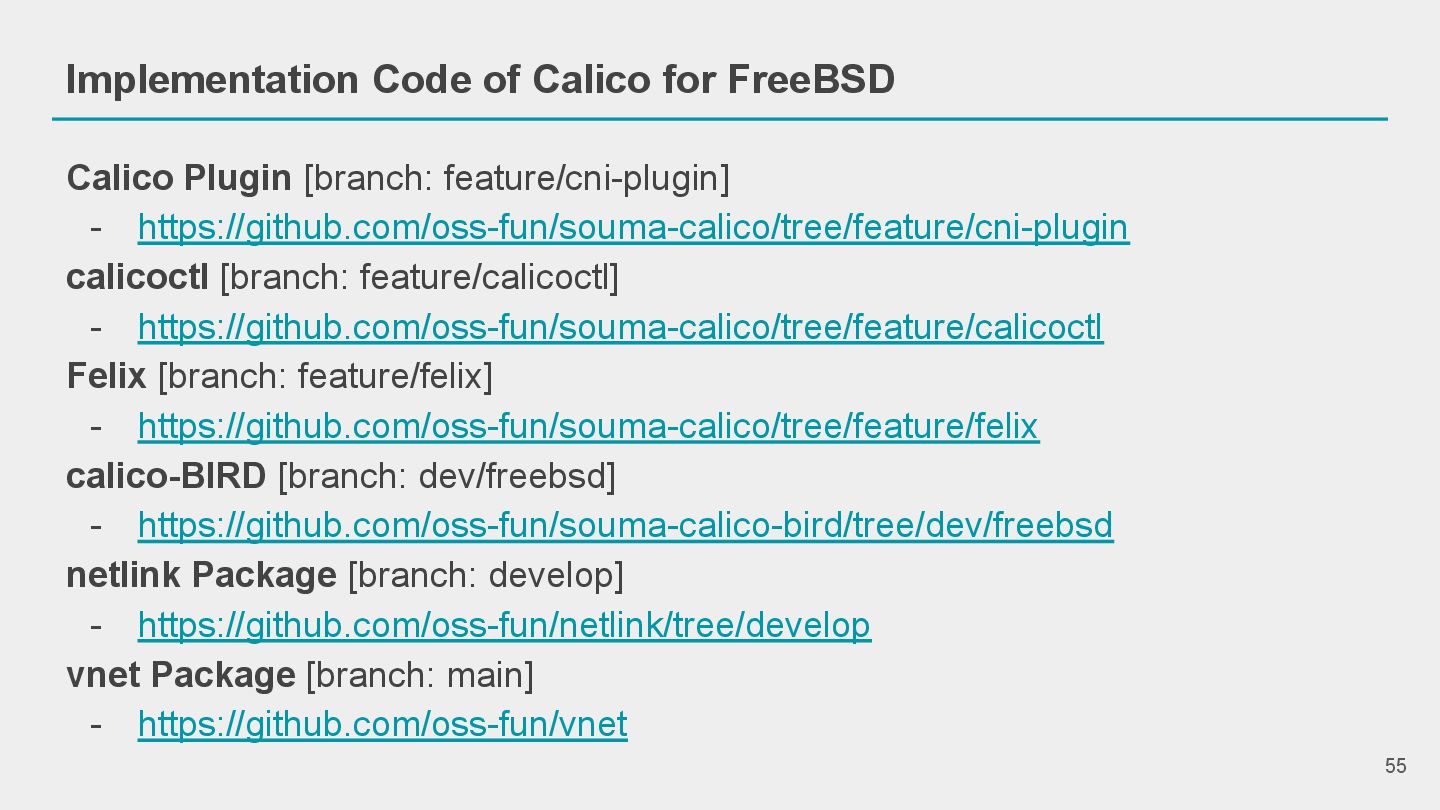Click the "[branch: feature/calicoctl]" label

point(419,278)
